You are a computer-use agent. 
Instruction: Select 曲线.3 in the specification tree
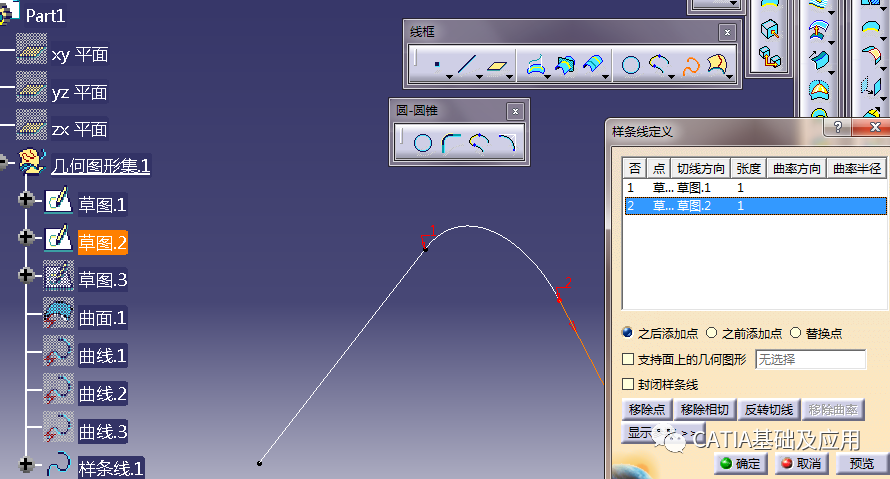point(102,431)
